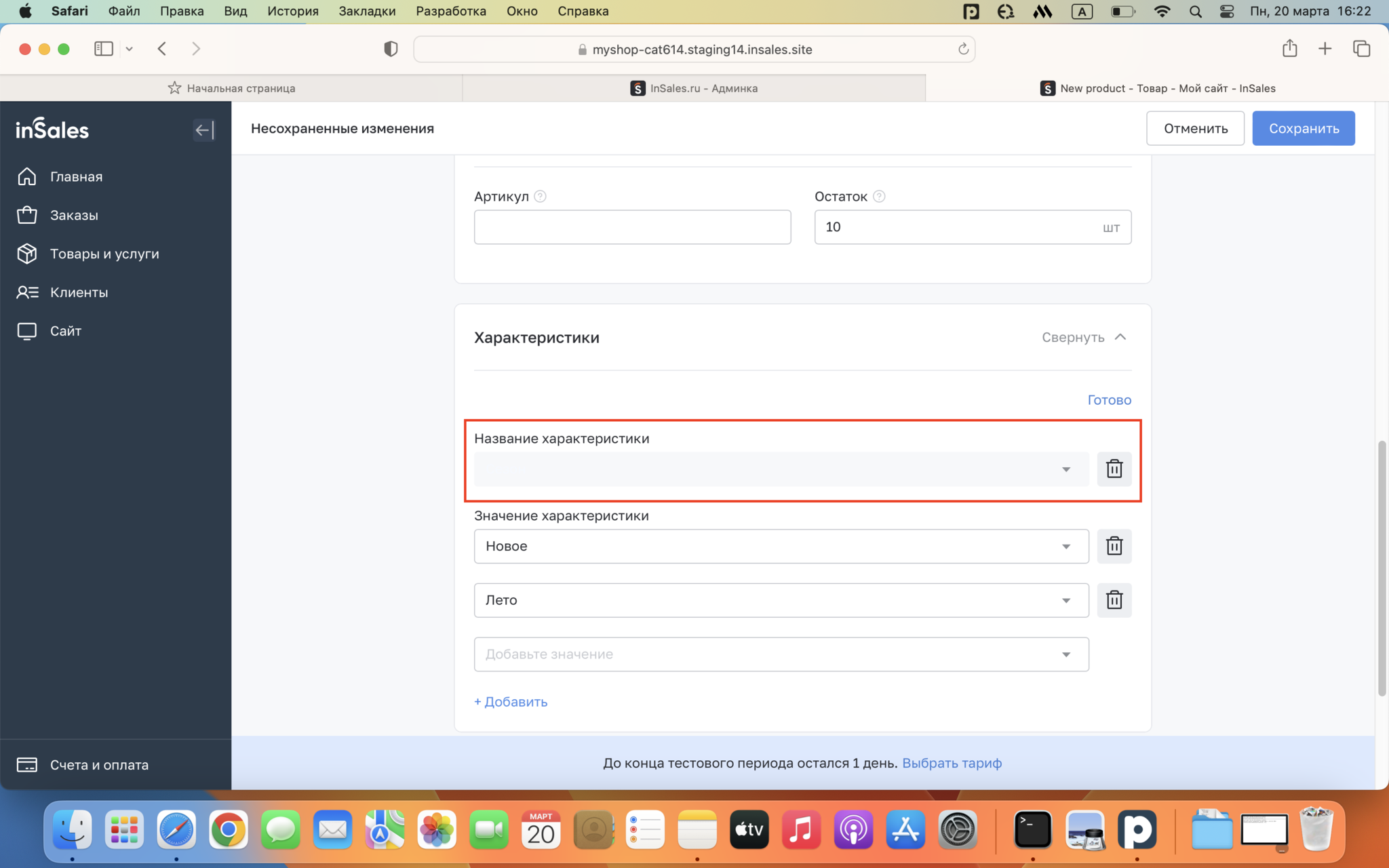Collapse the inSales sidebar with arrow icon
Viewport: 1389px width, 868px height.
[203, 130]
